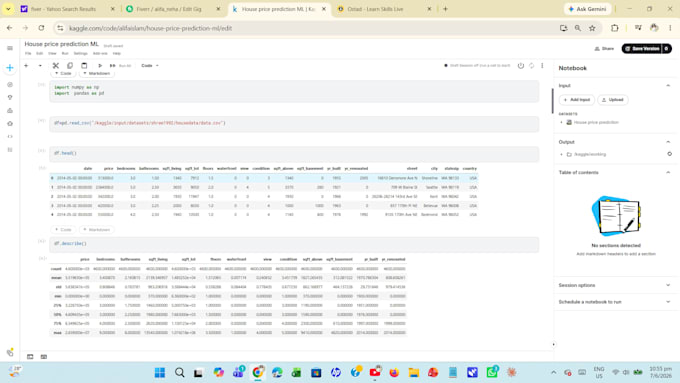Open the Kaggle sidebar hamburger menu
This screenshot has height=383, width=680.
click(10, 48)
